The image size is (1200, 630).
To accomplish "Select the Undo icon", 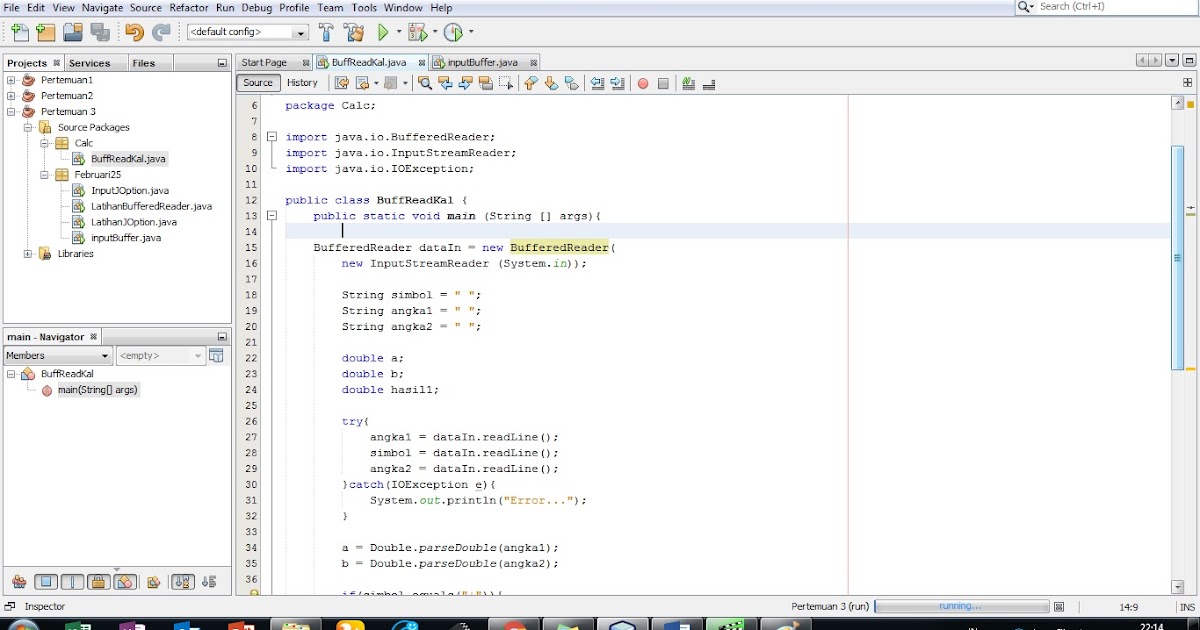I will (x=133, y=31).
